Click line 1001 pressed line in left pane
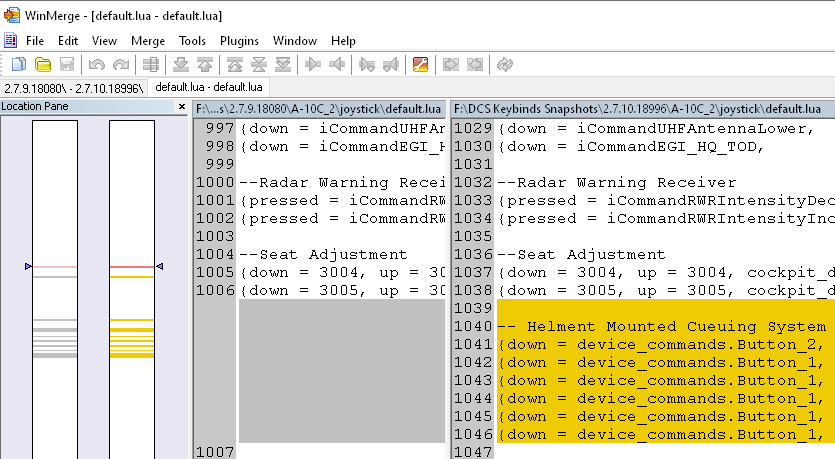This screenshot has width=835, height=459. (342, 201)
